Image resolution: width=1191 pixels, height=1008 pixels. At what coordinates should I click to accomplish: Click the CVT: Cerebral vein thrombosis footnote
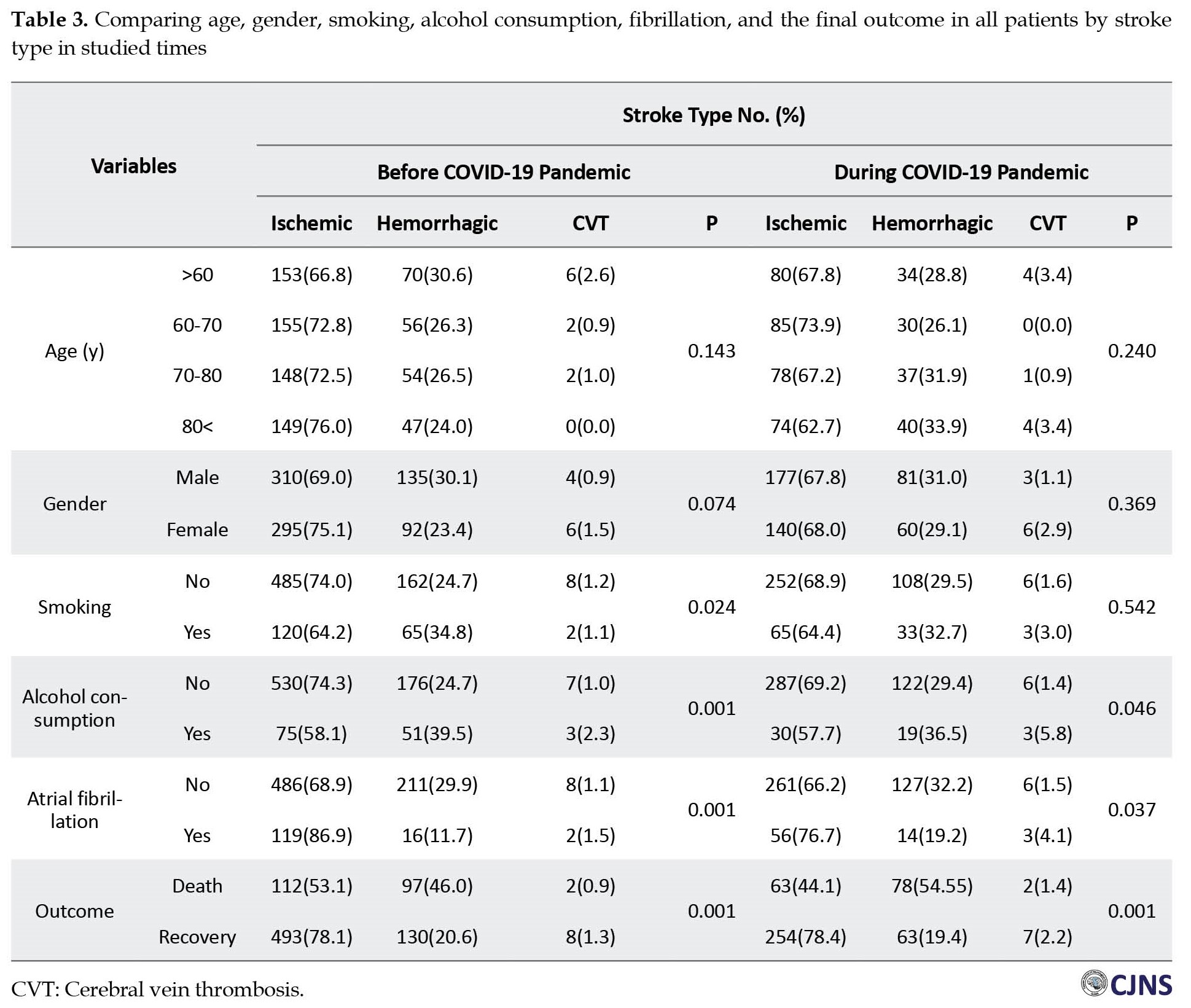tap(158, 989)
